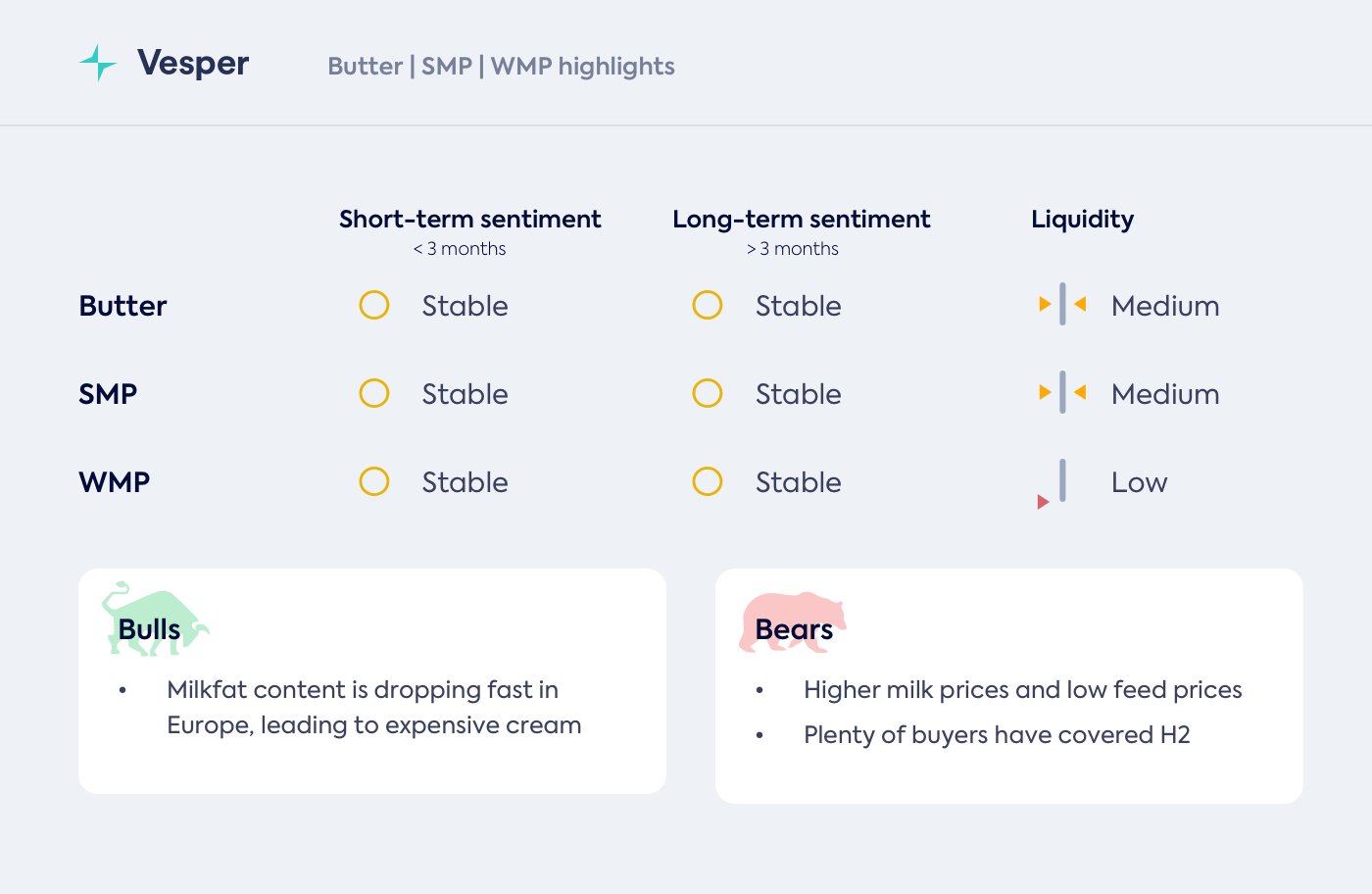Viewport: 1372px width, 894px height.
Task: Select Butter's long-term sentiment circle
Action: click(708, 305)
